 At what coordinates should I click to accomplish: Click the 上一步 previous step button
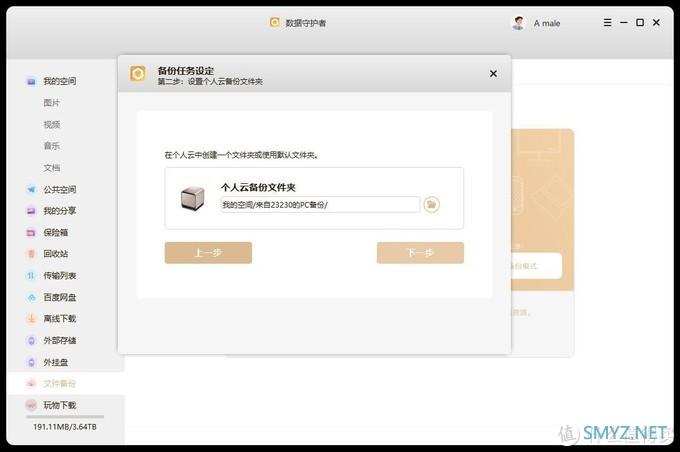point(208,253)
